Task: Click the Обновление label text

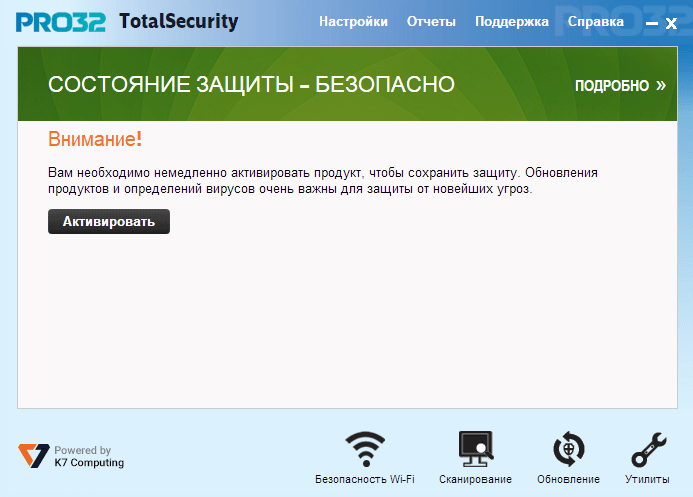Action: click(568, 479)
